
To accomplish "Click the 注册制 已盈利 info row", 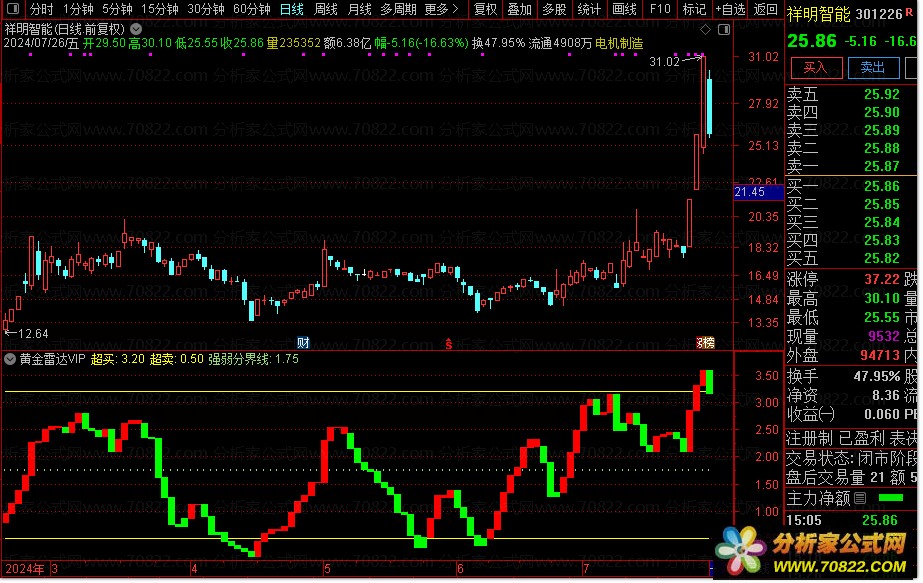I will 851,438.
